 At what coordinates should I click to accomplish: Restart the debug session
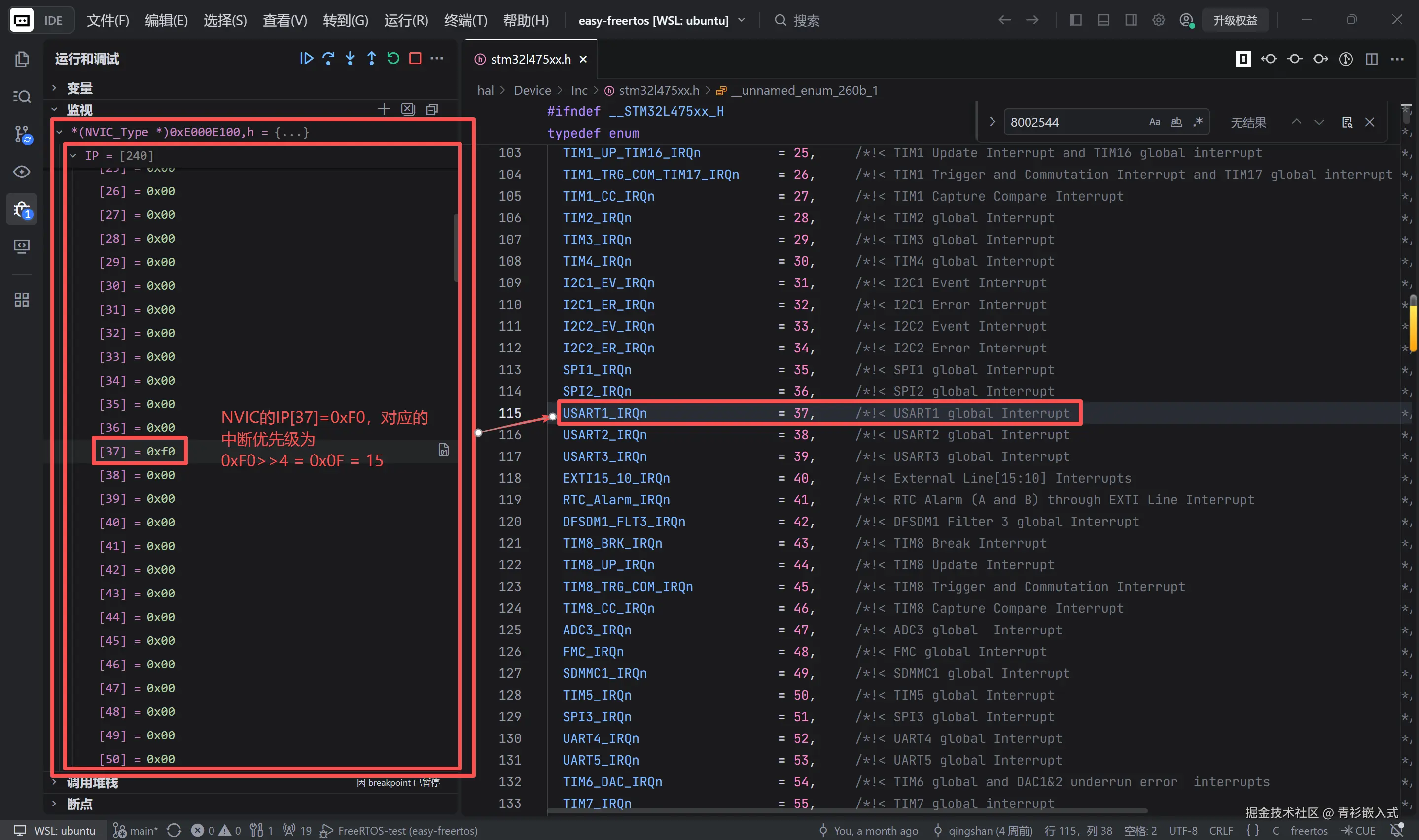tap(393, 58)
